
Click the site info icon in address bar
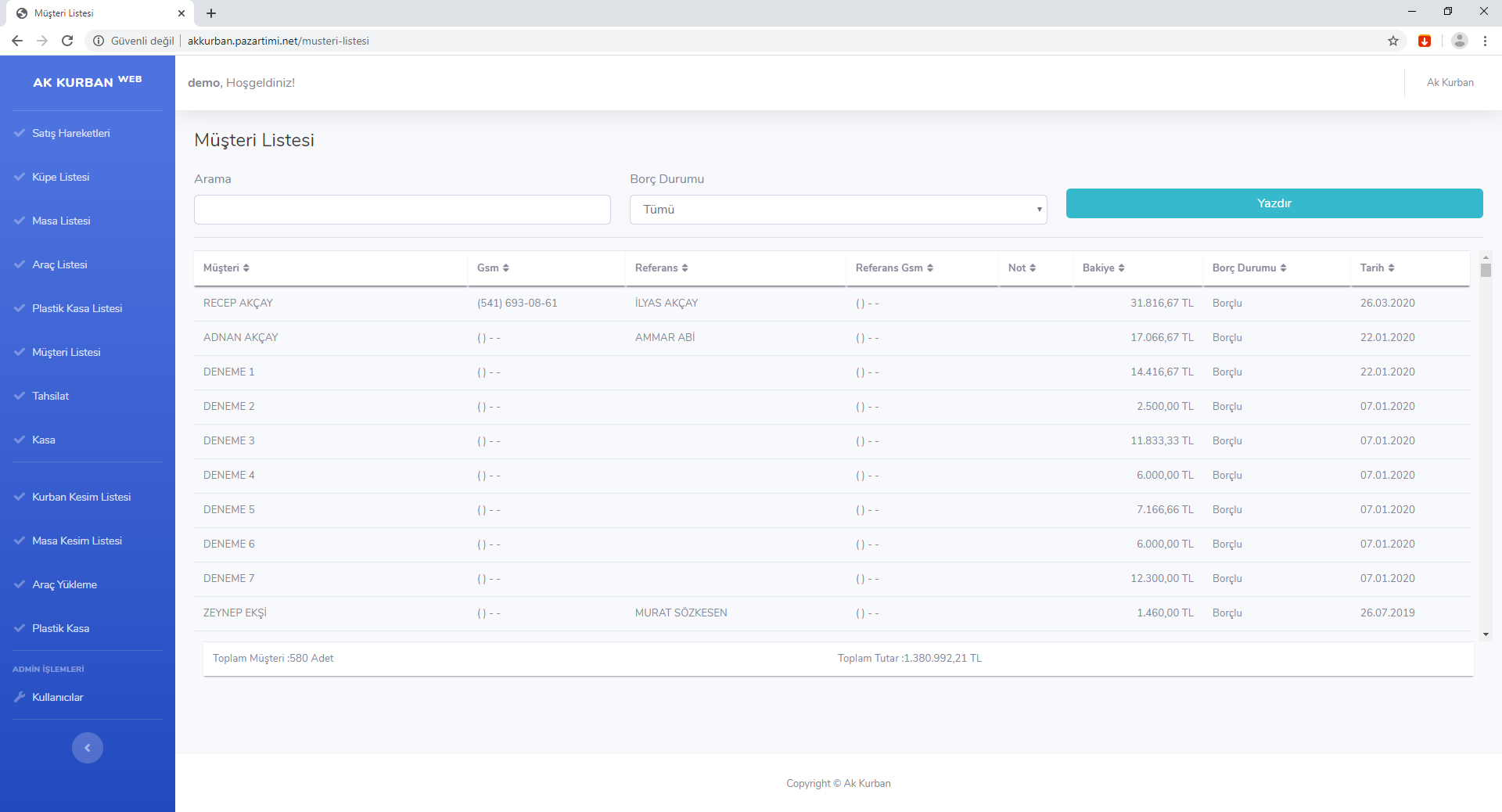pyautogui.click(x=99, y=41)
